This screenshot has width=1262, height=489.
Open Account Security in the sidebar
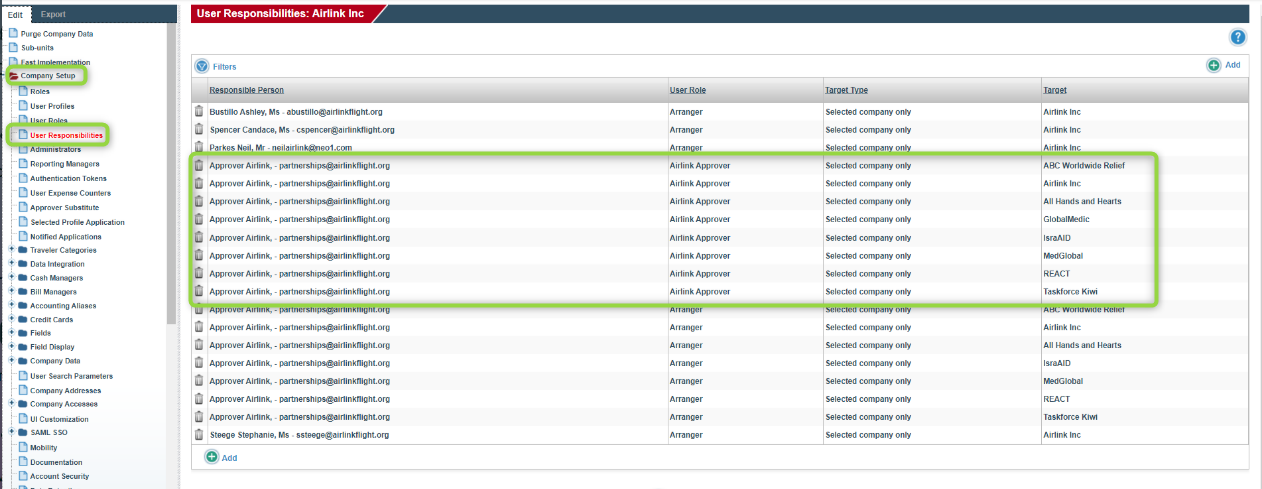pos(59,476)
